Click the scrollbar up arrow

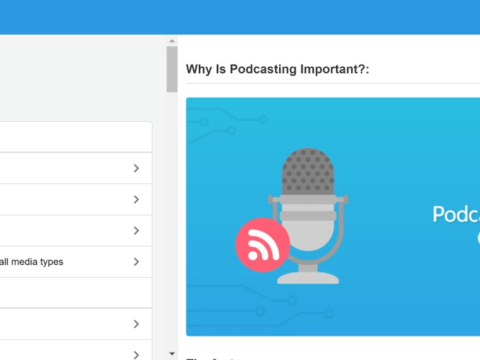coord(172,41)
